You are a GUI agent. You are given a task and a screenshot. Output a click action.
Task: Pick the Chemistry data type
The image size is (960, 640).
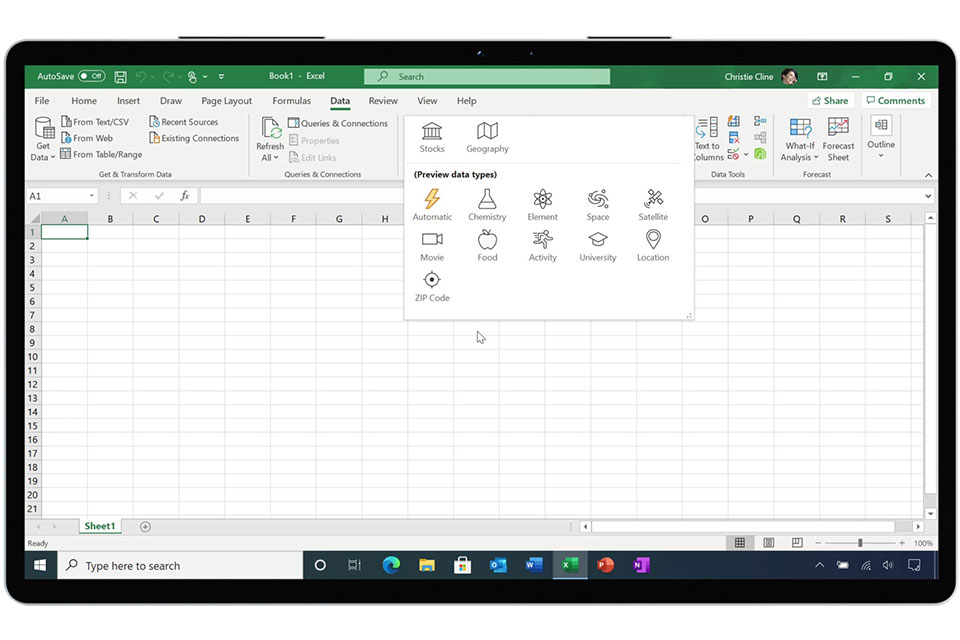[x=487, y=204]
